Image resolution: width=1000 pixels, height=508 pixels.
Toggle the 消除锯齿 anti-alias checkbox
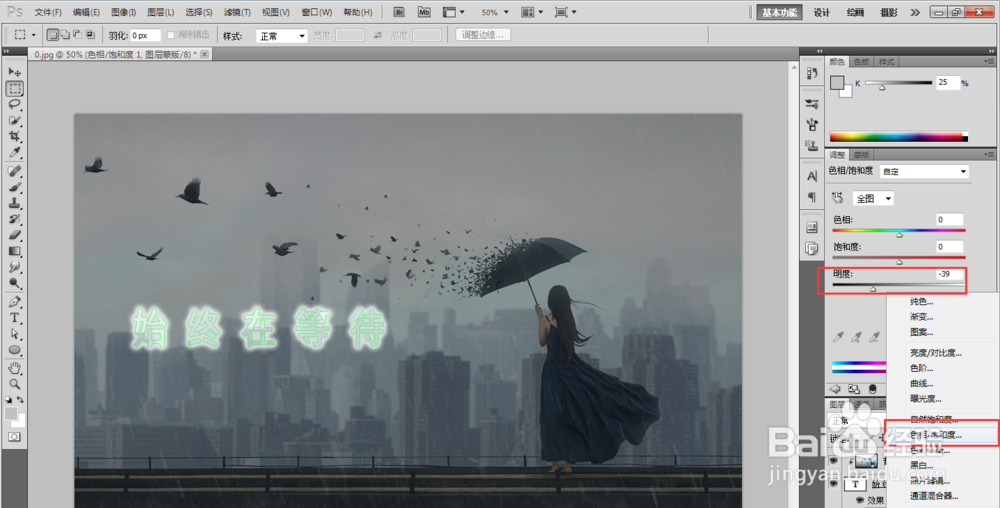tap(170, 35)
